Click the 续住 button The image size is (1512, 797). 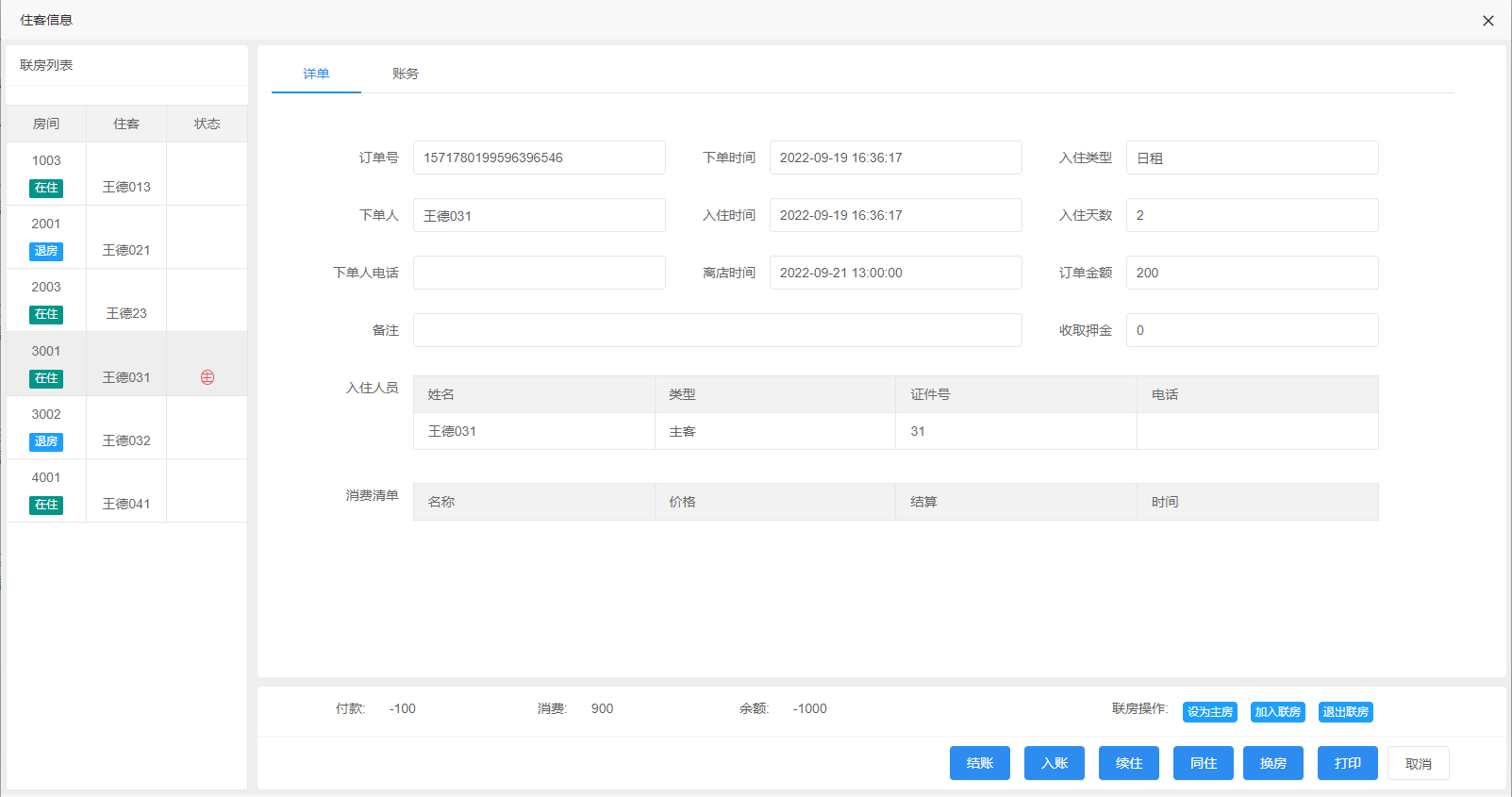click(1129, 763)
